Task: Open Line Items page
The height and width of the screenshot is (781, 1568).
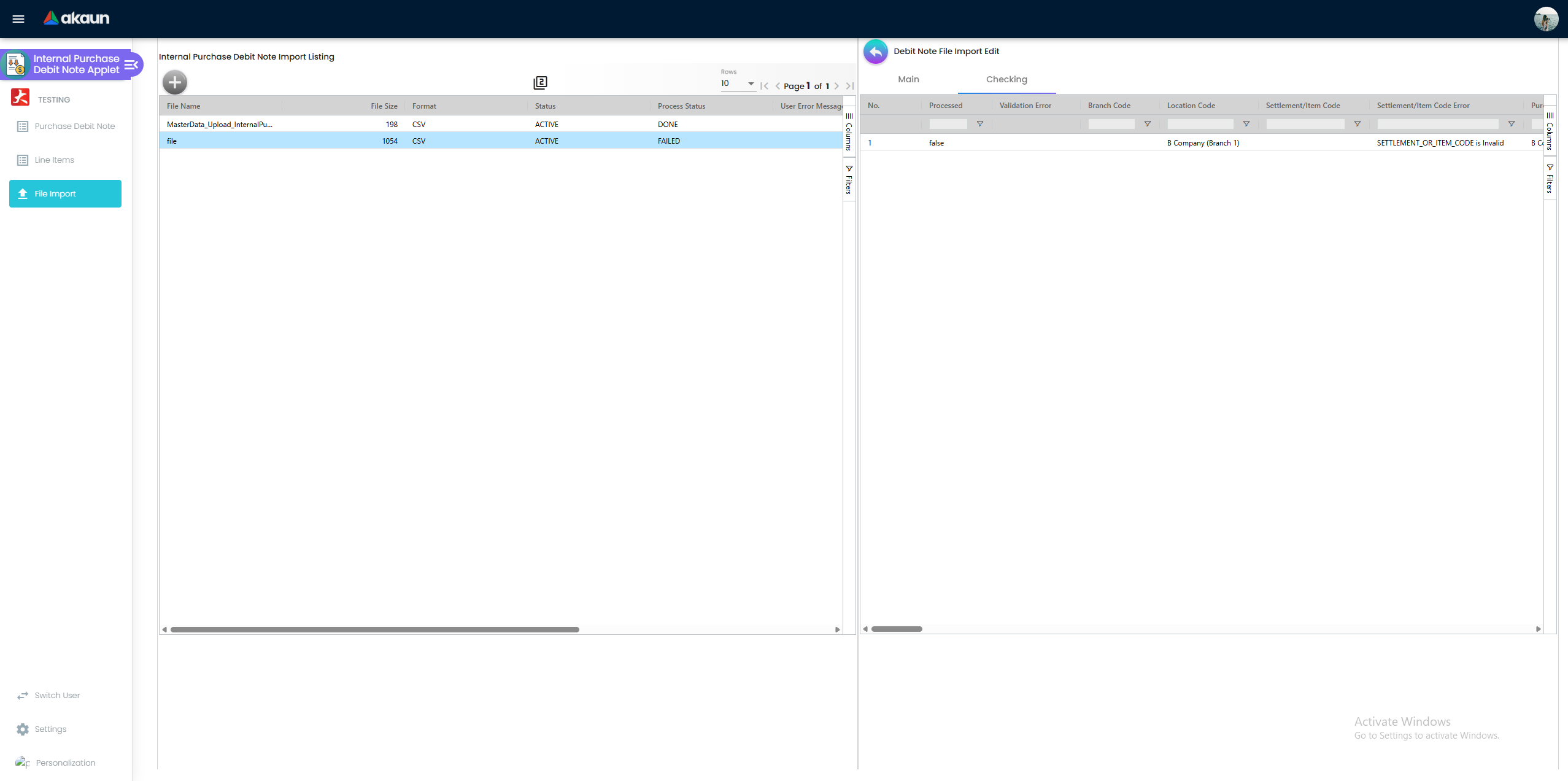Action: 66,160
